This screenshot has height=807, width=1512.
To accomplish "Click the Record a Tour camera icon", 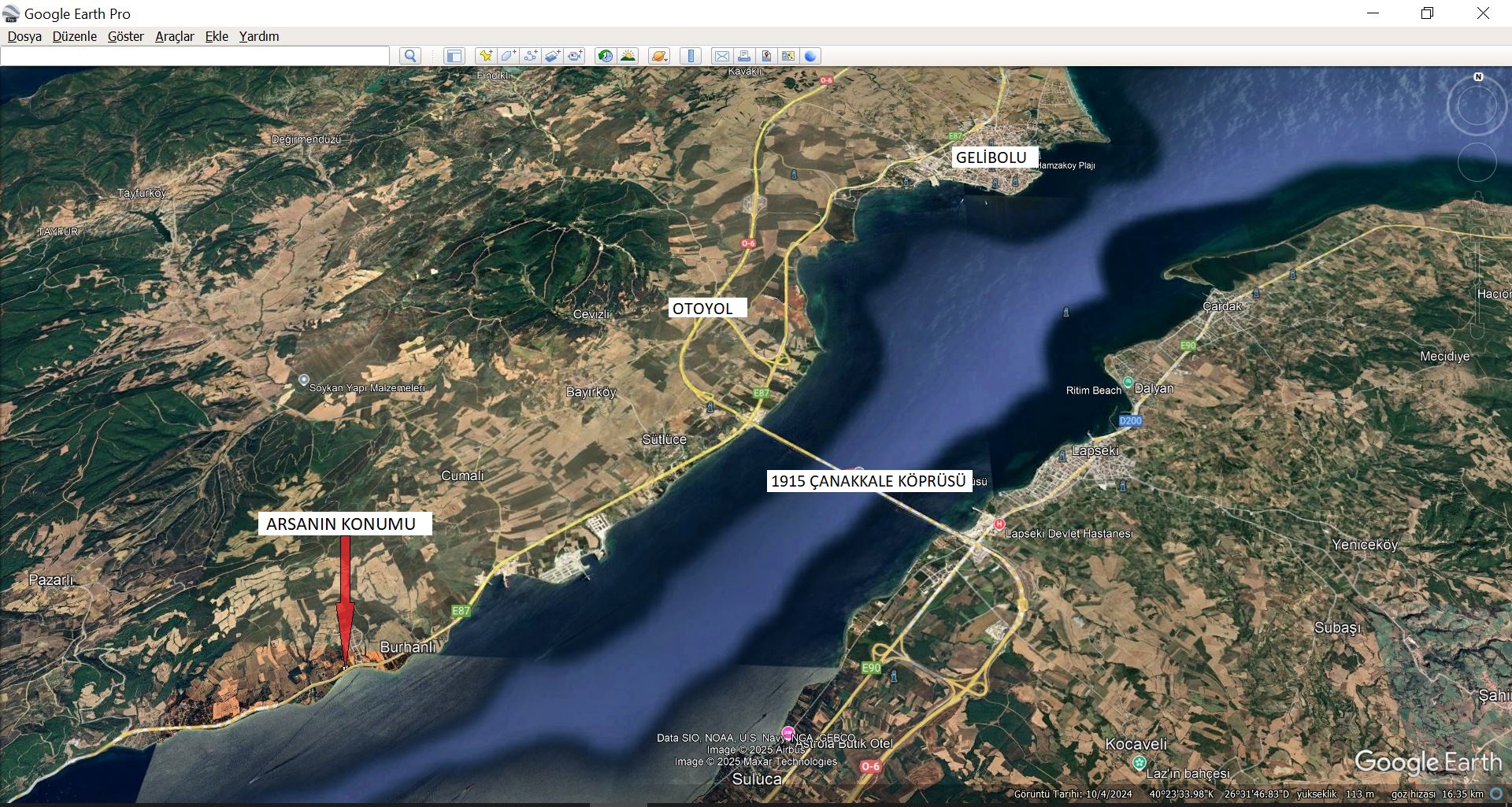I will tap(576, 56).
